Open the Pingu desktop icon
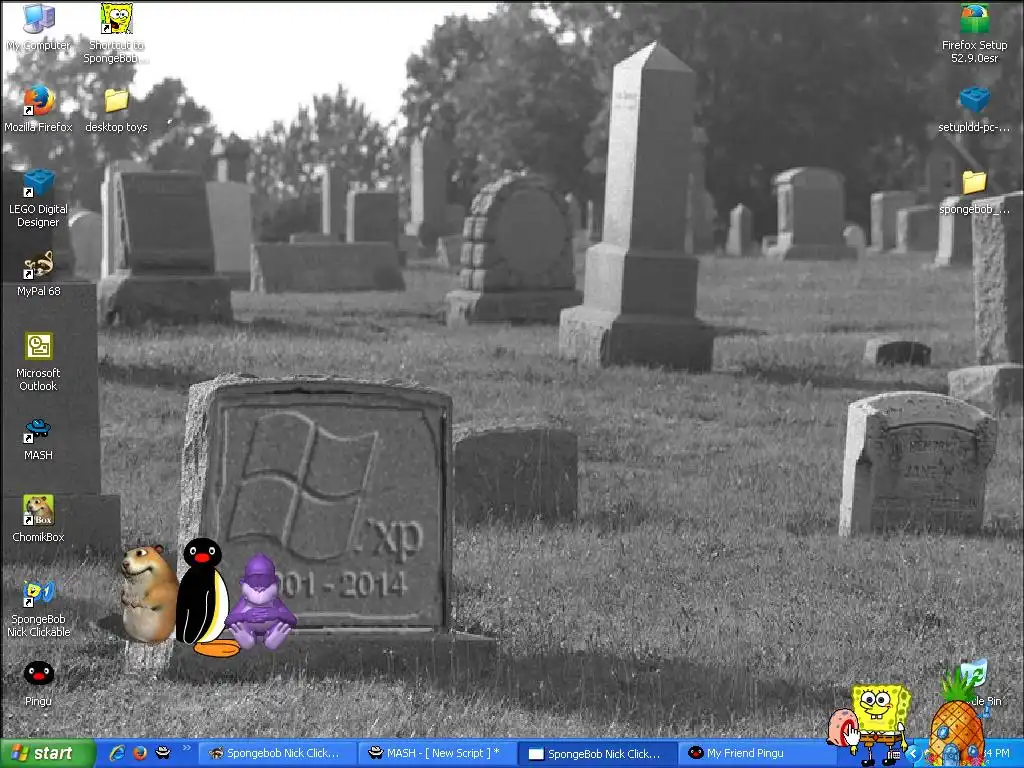 39,683
